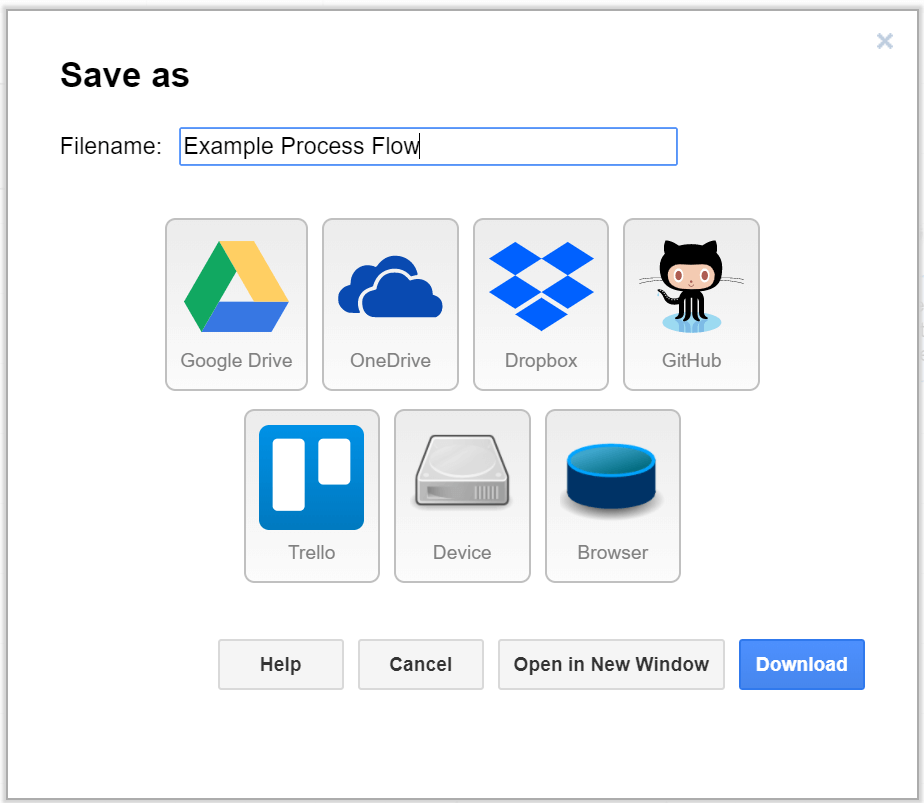Click the "Browser" text label

click(x=612, y=552)
